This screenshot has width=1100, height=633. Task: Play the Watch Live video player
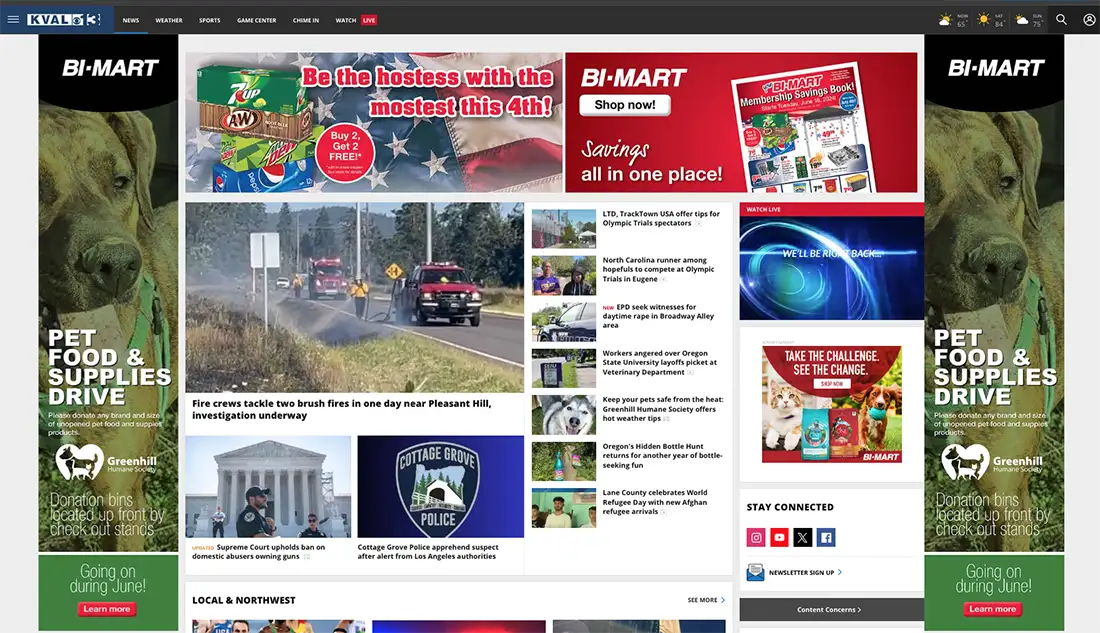pos(831,268)
